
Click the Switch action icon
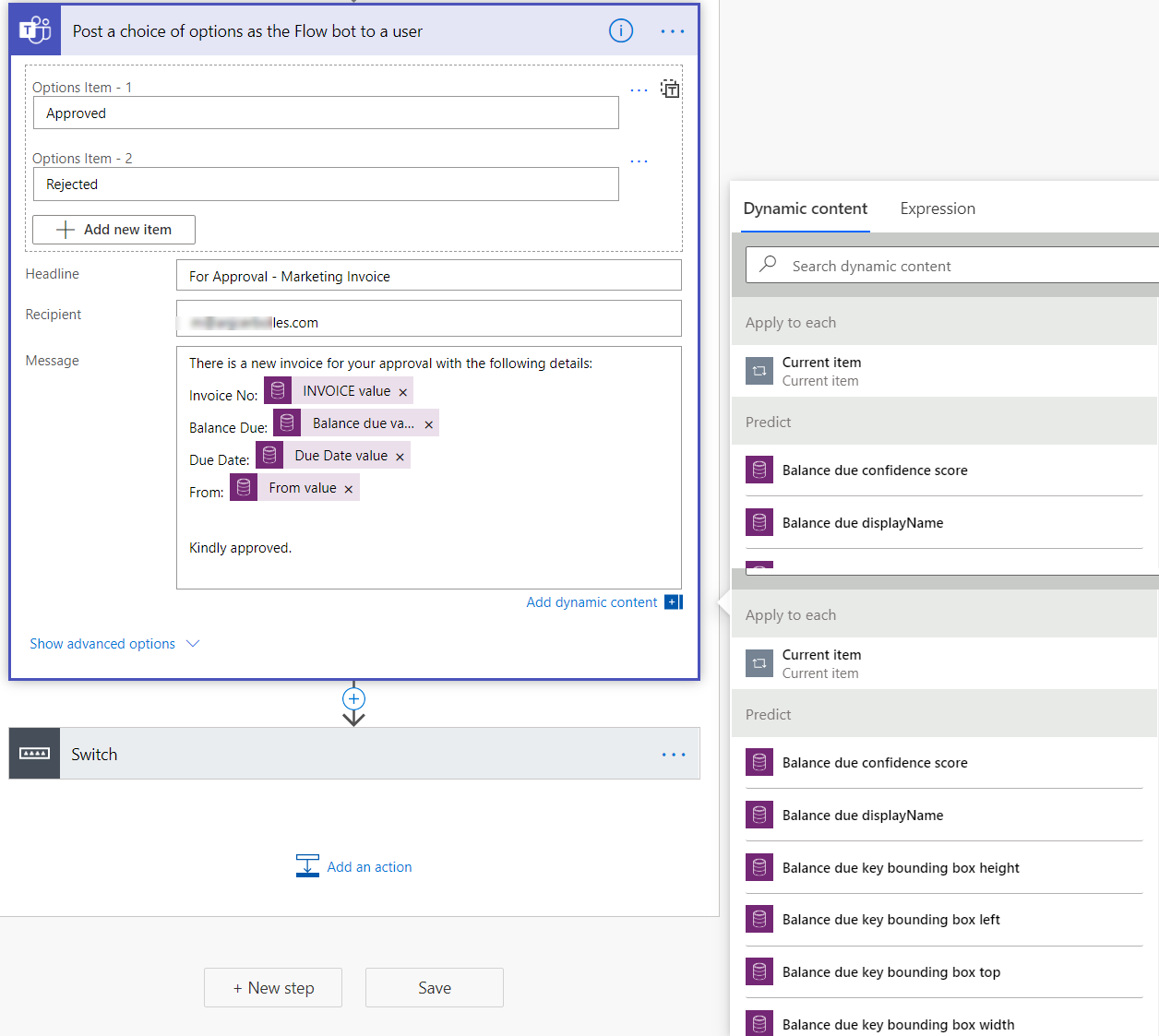[33, 754]
